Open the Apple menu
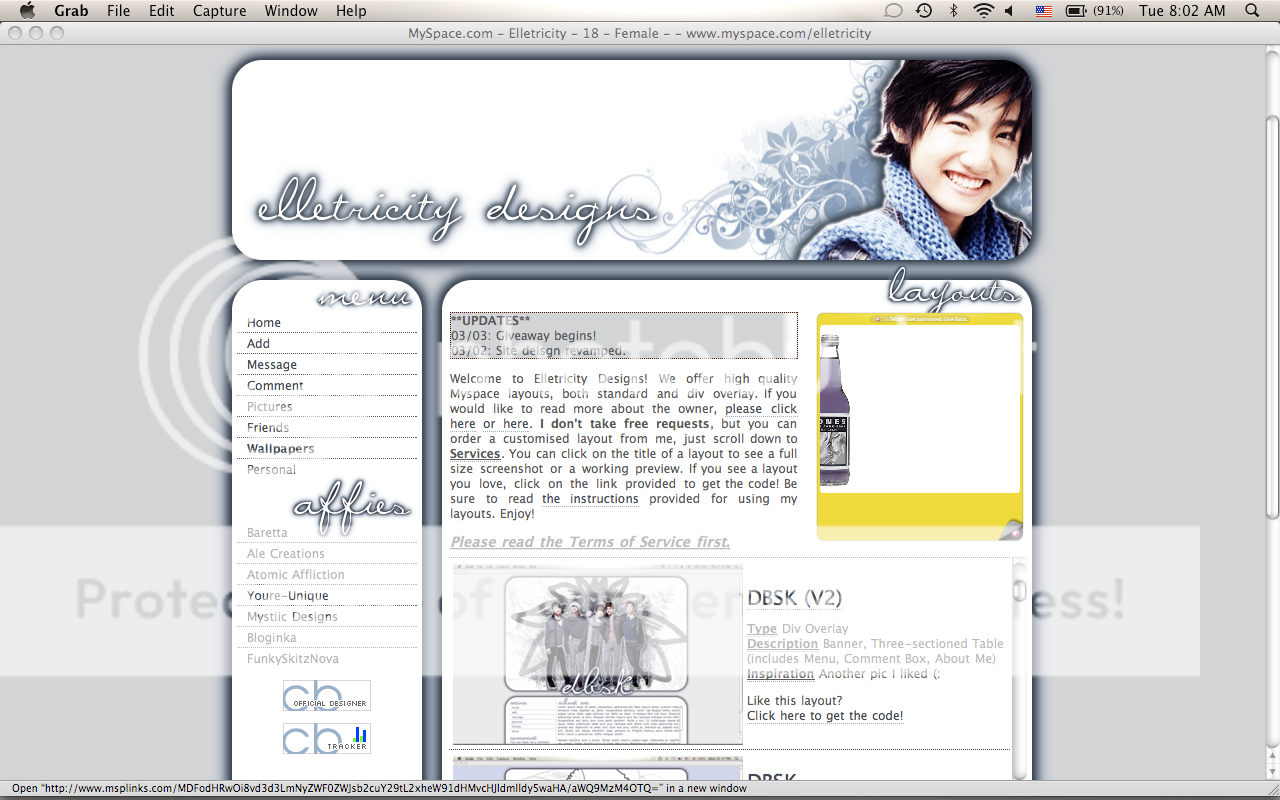Image resolution: width=1280 pixels, height=800 pixels. (27, 11)
